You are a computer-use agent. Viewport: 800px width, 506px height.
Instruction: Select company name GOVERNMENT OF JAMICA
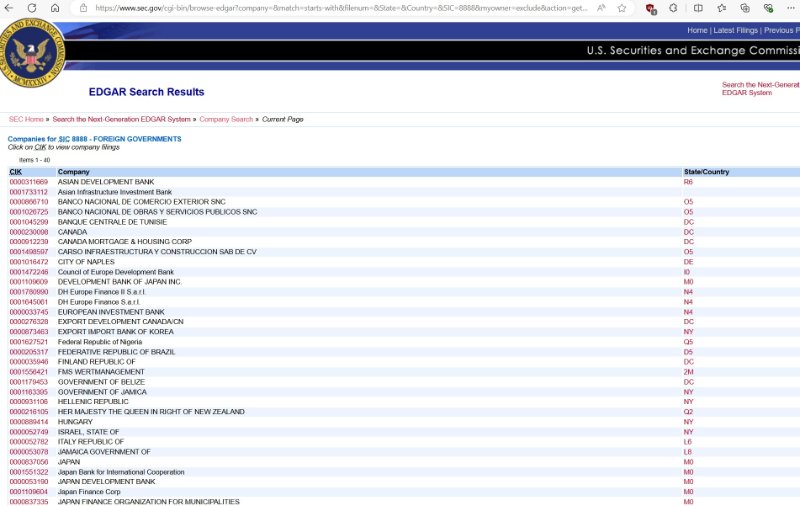(x=102, y=392)
